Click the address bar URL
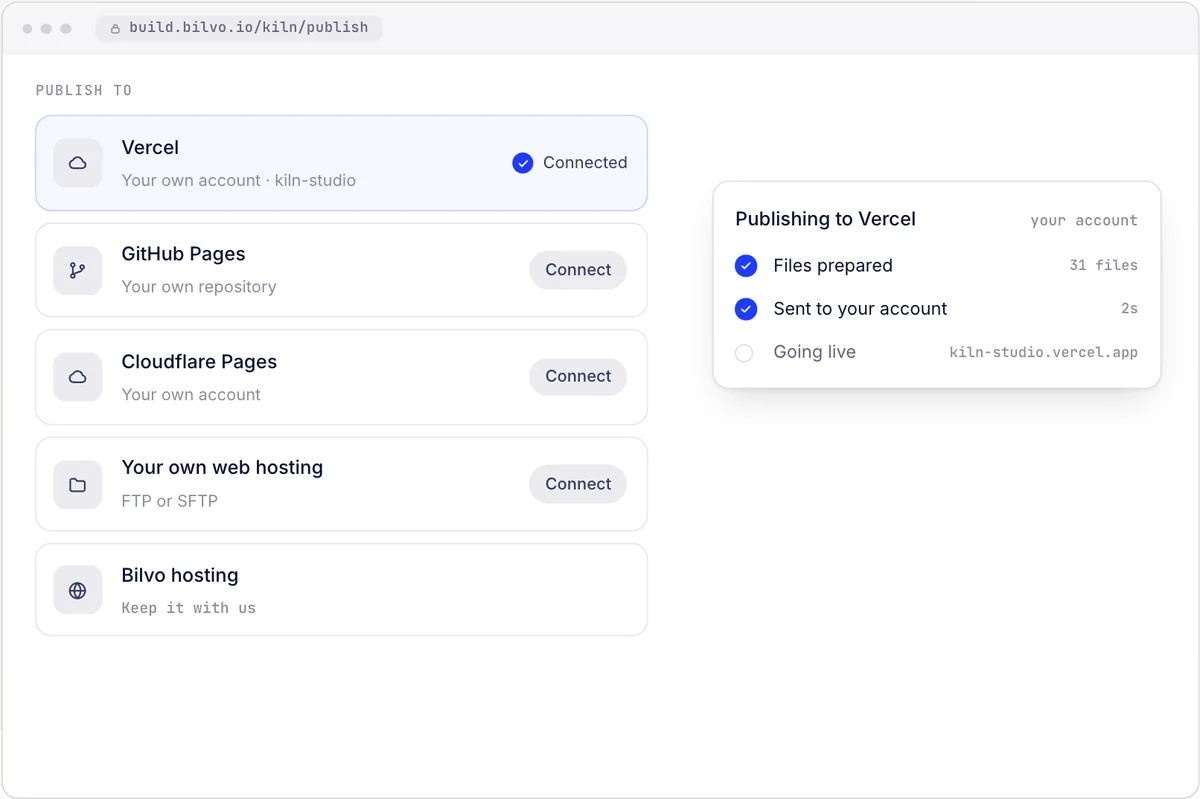This screenshot has height=799, width=1200. 249,28
